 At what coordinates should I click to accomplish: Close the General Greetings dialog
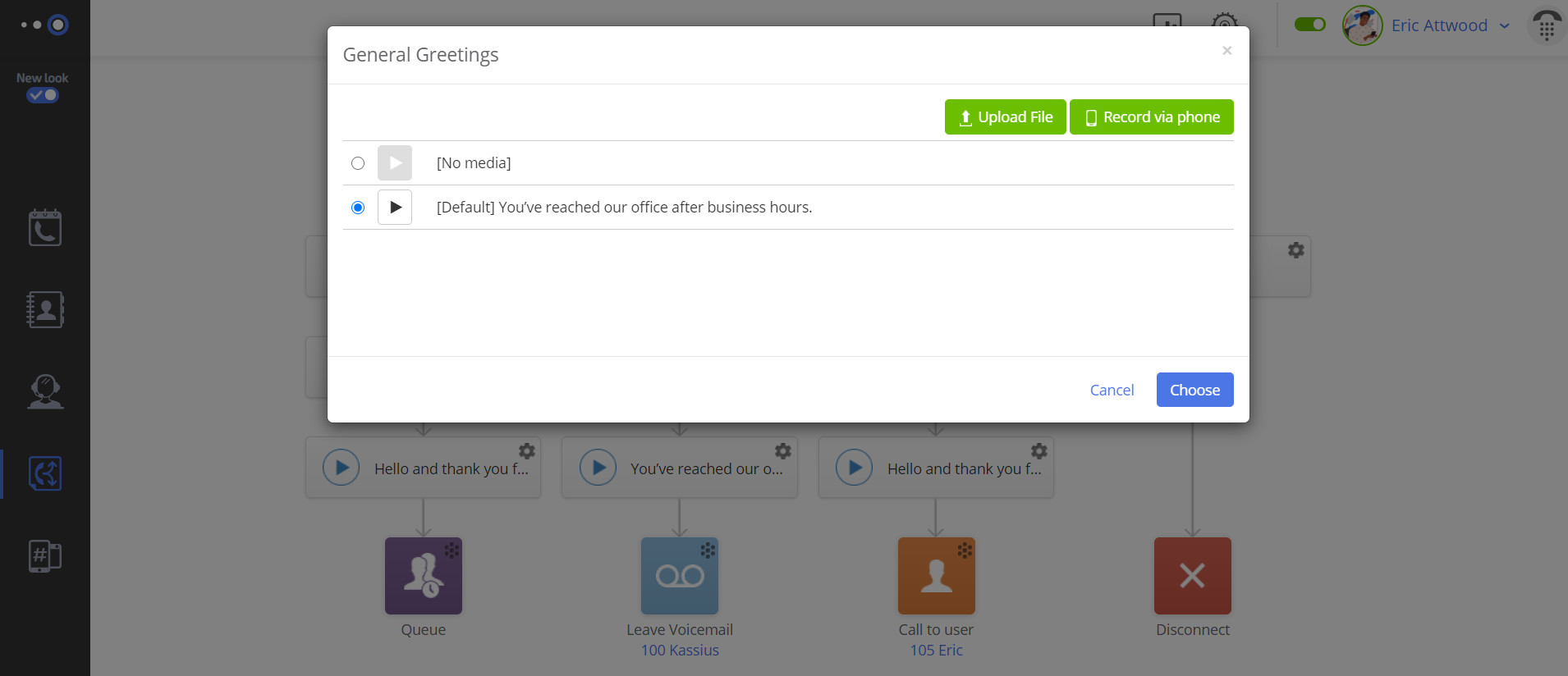tap(1226, 51)
